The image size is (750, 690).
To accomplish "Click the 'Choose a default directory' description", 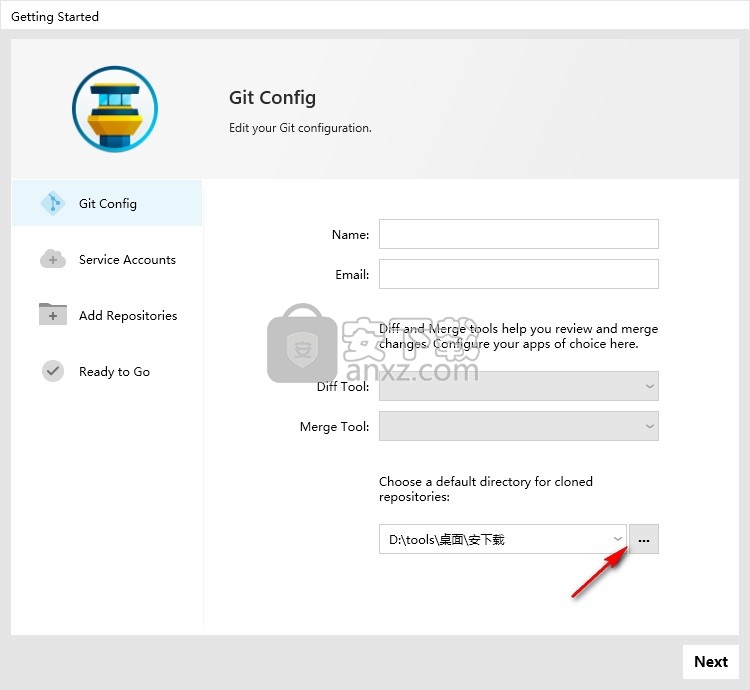I will 485,489.
